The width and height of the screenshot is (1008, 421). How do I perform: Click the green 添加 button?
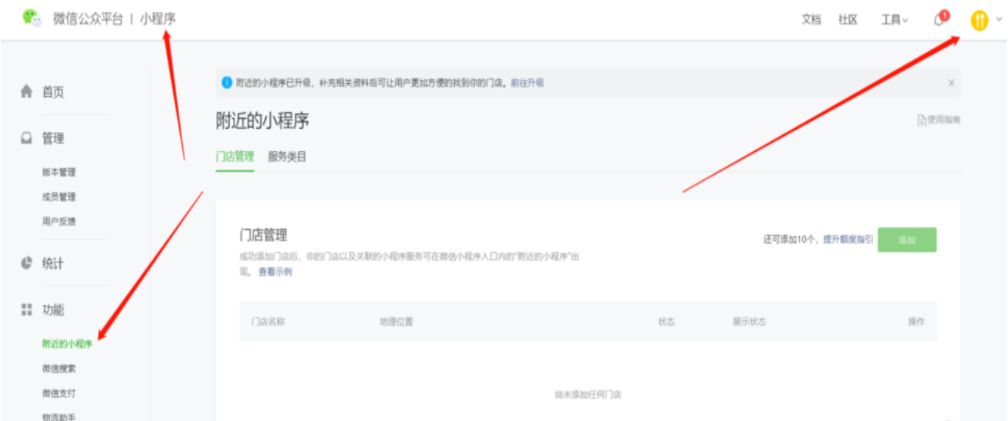pyautogui.click(x=907, y=240)
